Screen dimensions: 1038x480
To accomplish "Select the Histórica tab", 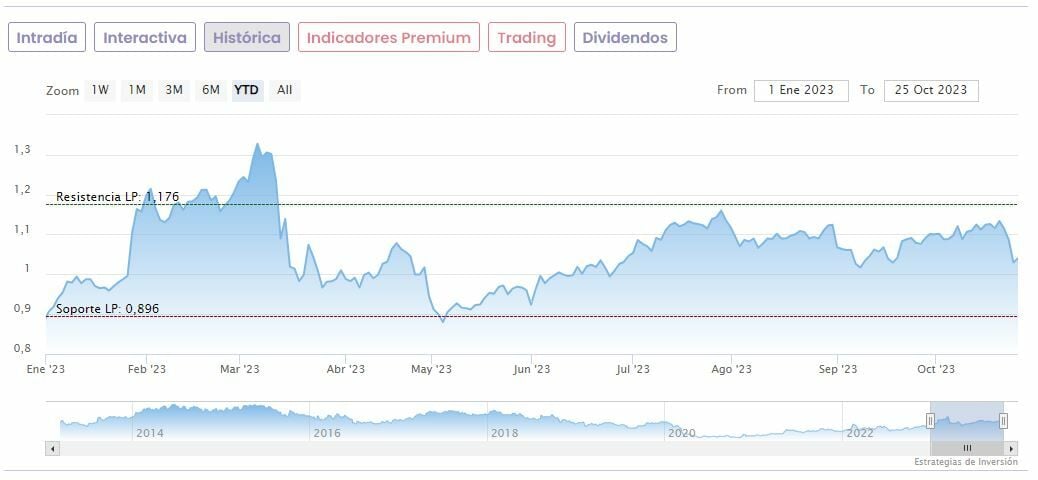I will pos(247,38).
